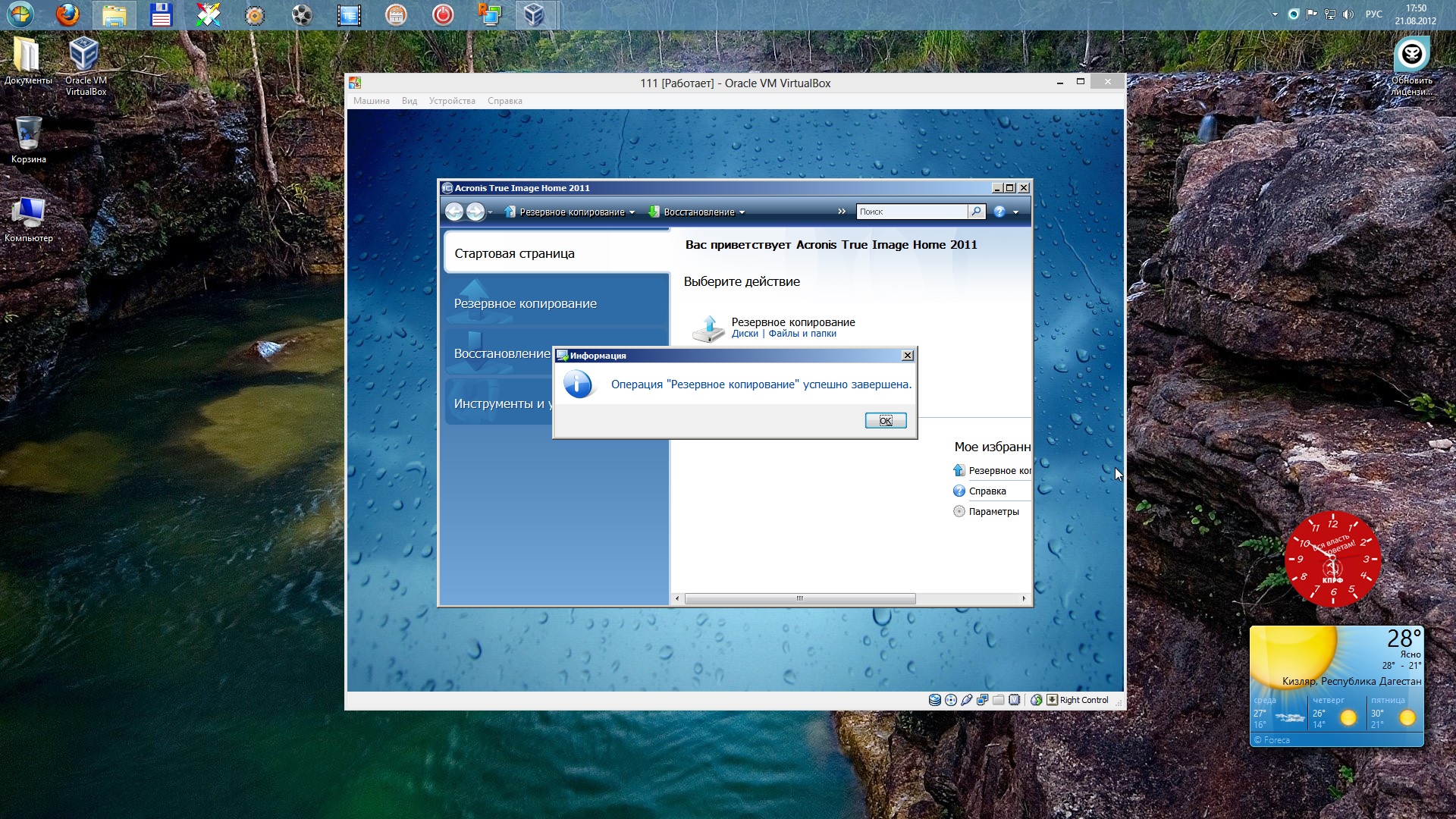This screenshot has width=1456, height=819.
Task: Click the orange clapperboard taskbar icon
Action: coord(396,14)
